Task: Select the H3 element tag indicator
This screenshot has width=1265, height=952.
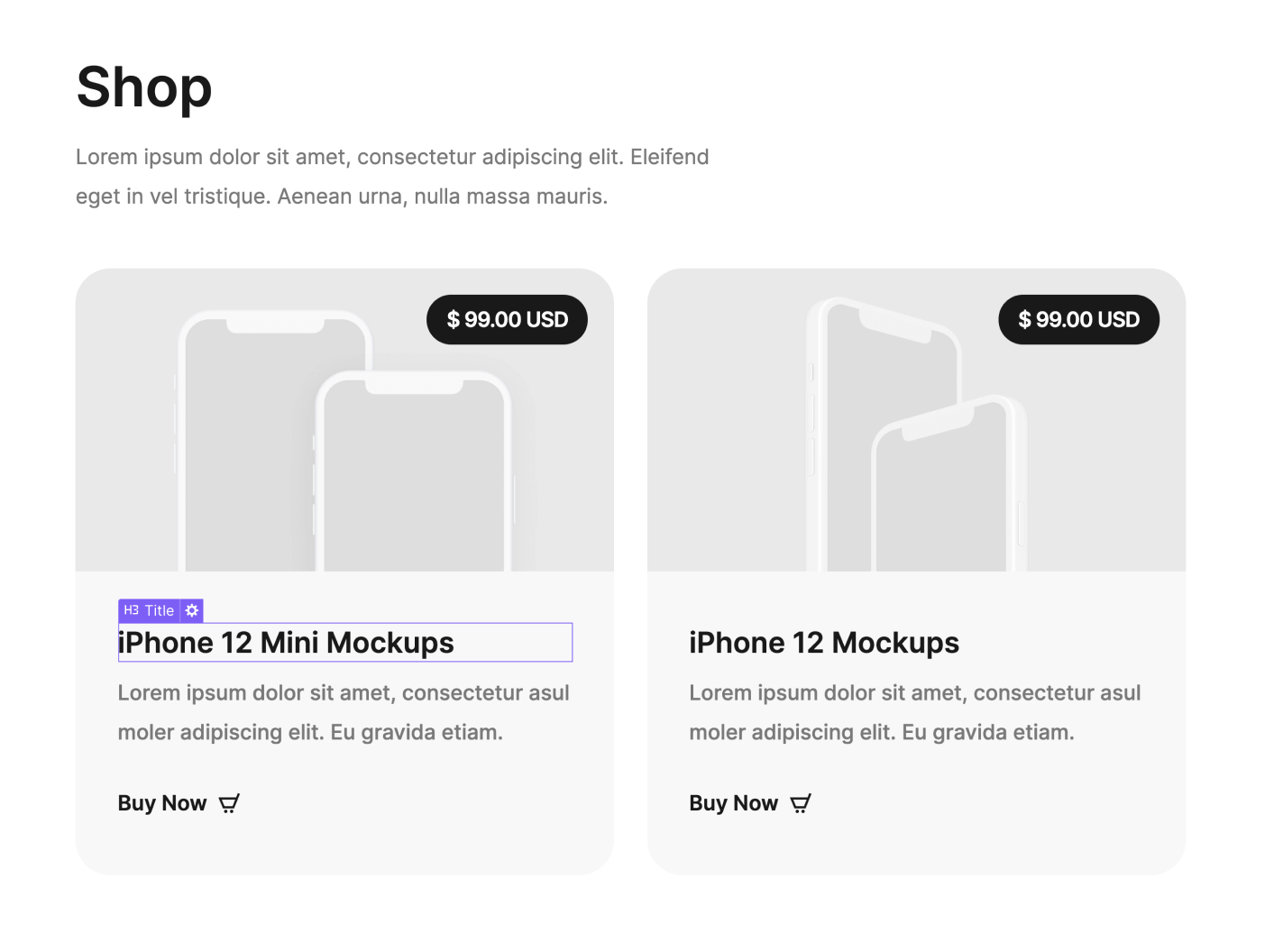Action: (132, 610)
